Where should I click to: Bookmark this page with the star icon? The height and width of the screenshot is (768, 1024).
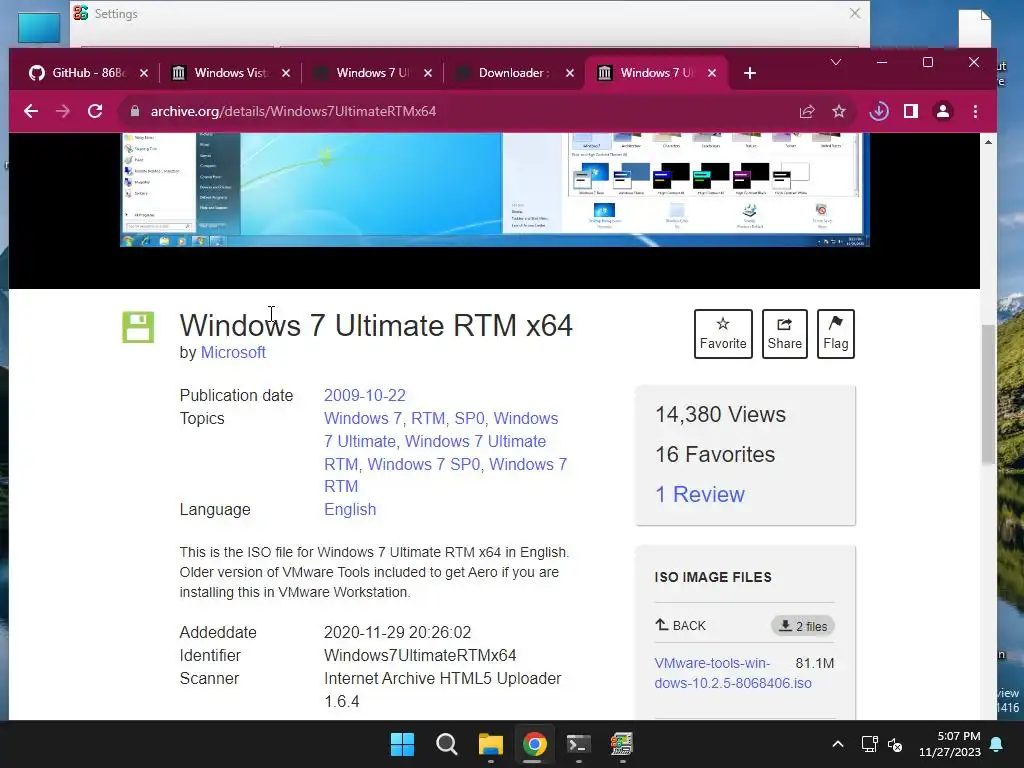[839, 112]
